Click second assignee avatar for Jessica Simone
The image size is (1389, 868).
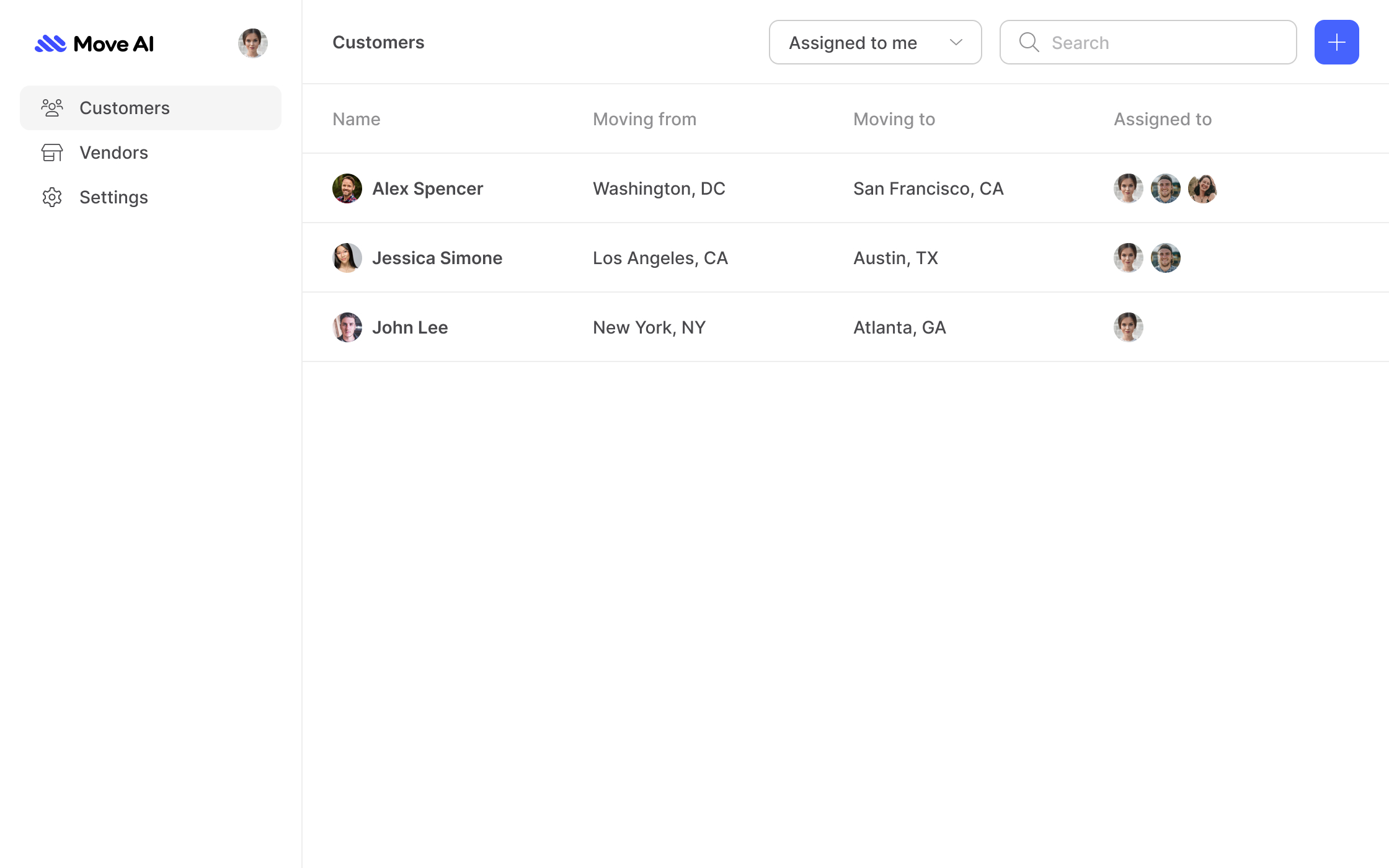pyautogui.click(x=1165, y=258)
